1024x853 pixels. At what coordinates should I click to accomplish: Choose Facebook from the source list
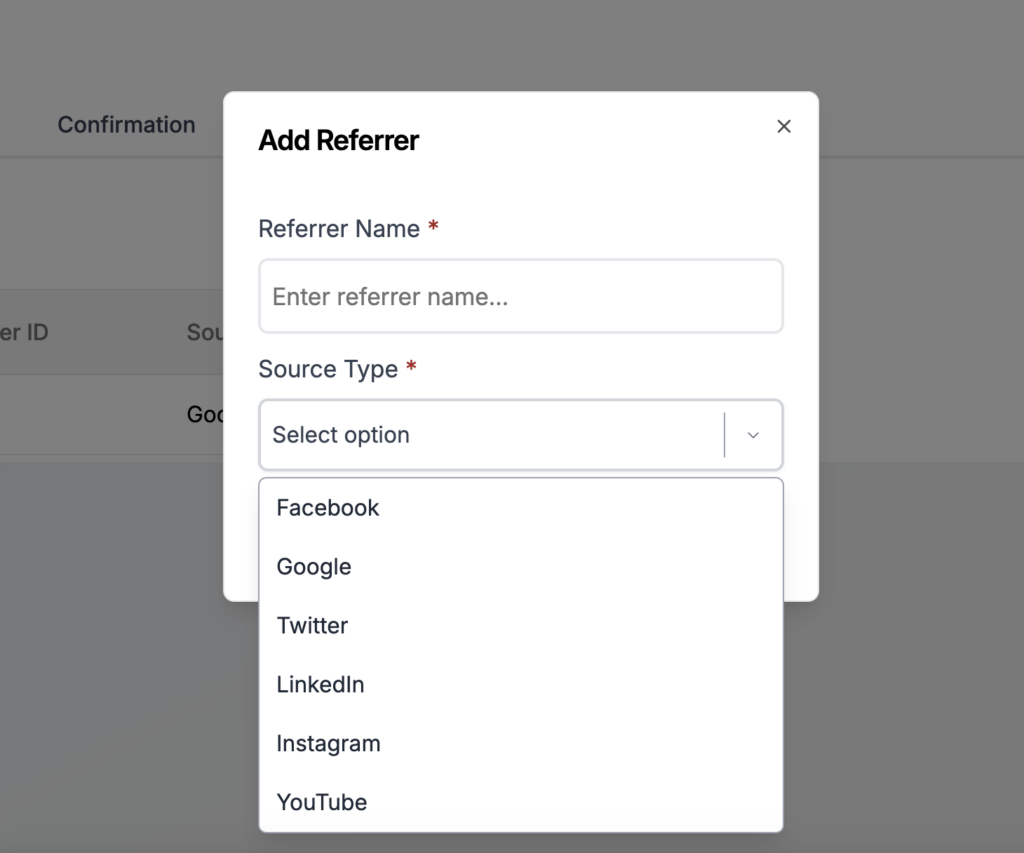(328, 508)
